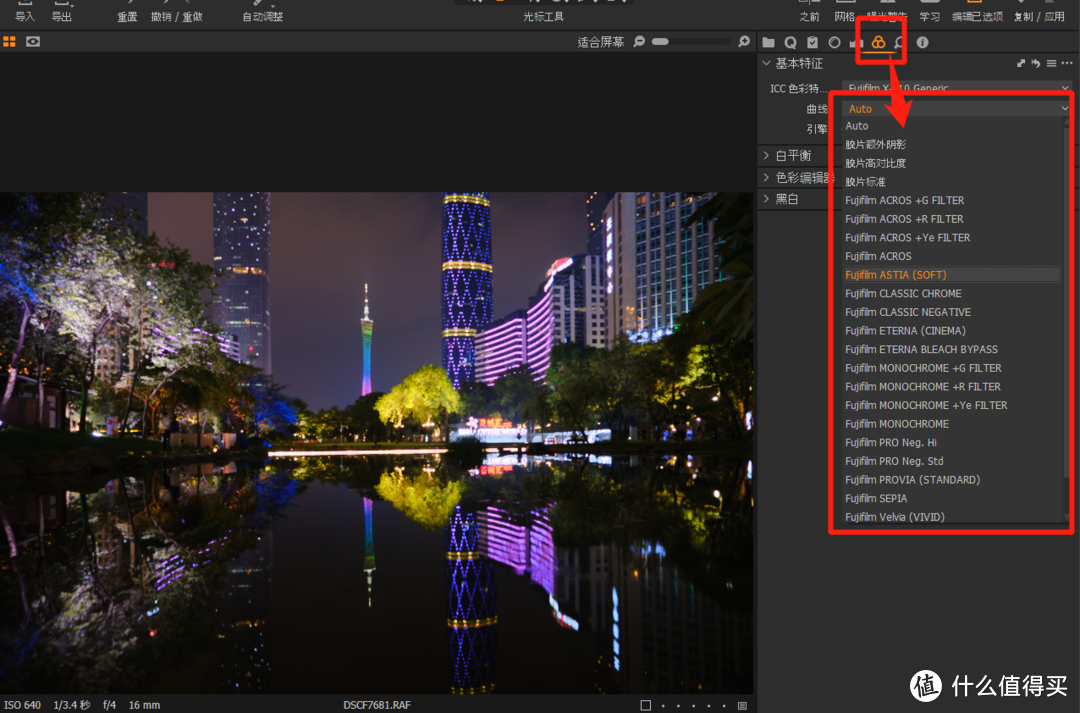Open the Color tool tab (three circles icon)
This screenshot has width=1080, height=713.
(878, 42)
